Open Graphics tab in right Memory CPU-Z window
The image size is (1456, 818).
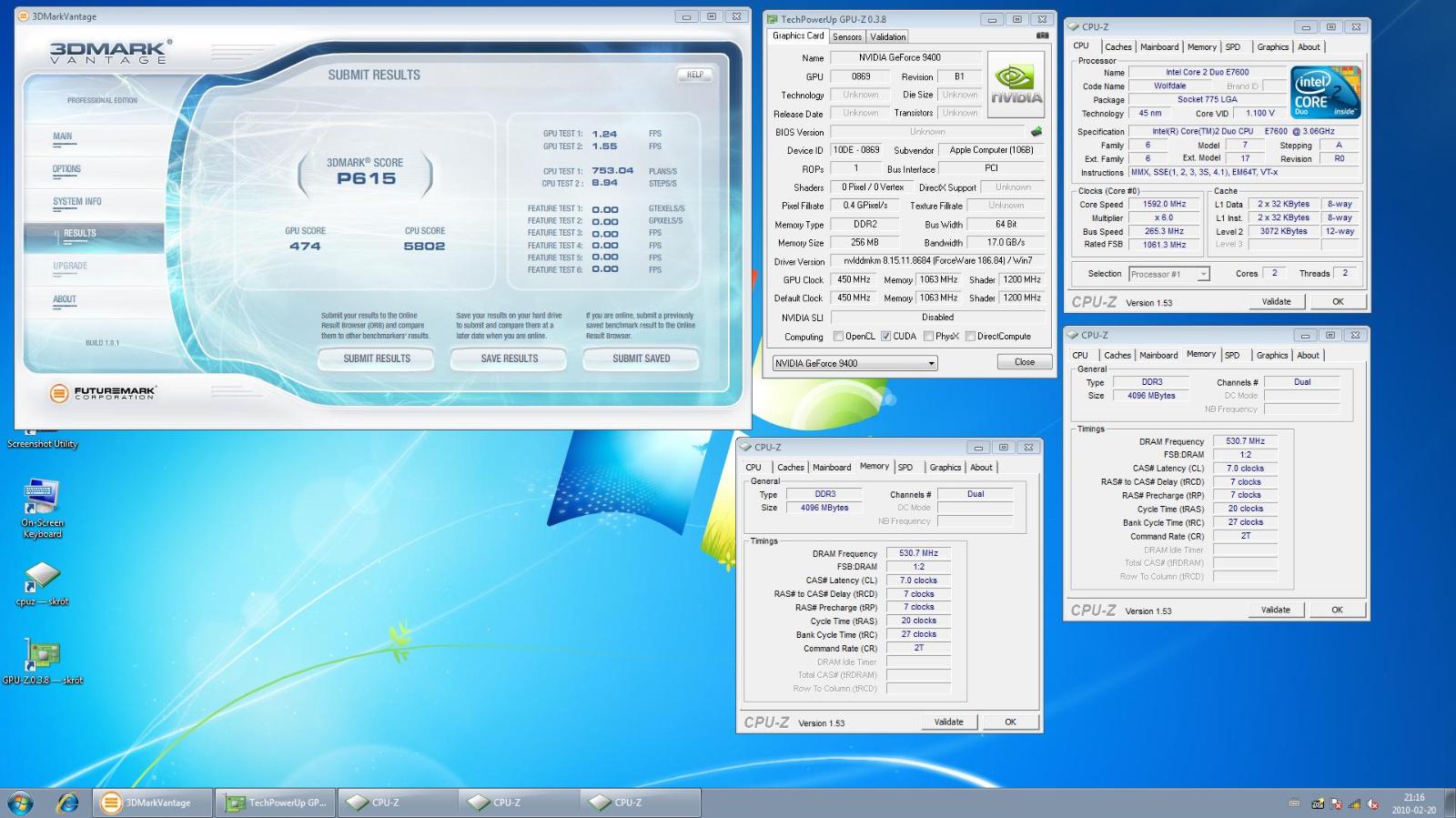point(1272,355)
